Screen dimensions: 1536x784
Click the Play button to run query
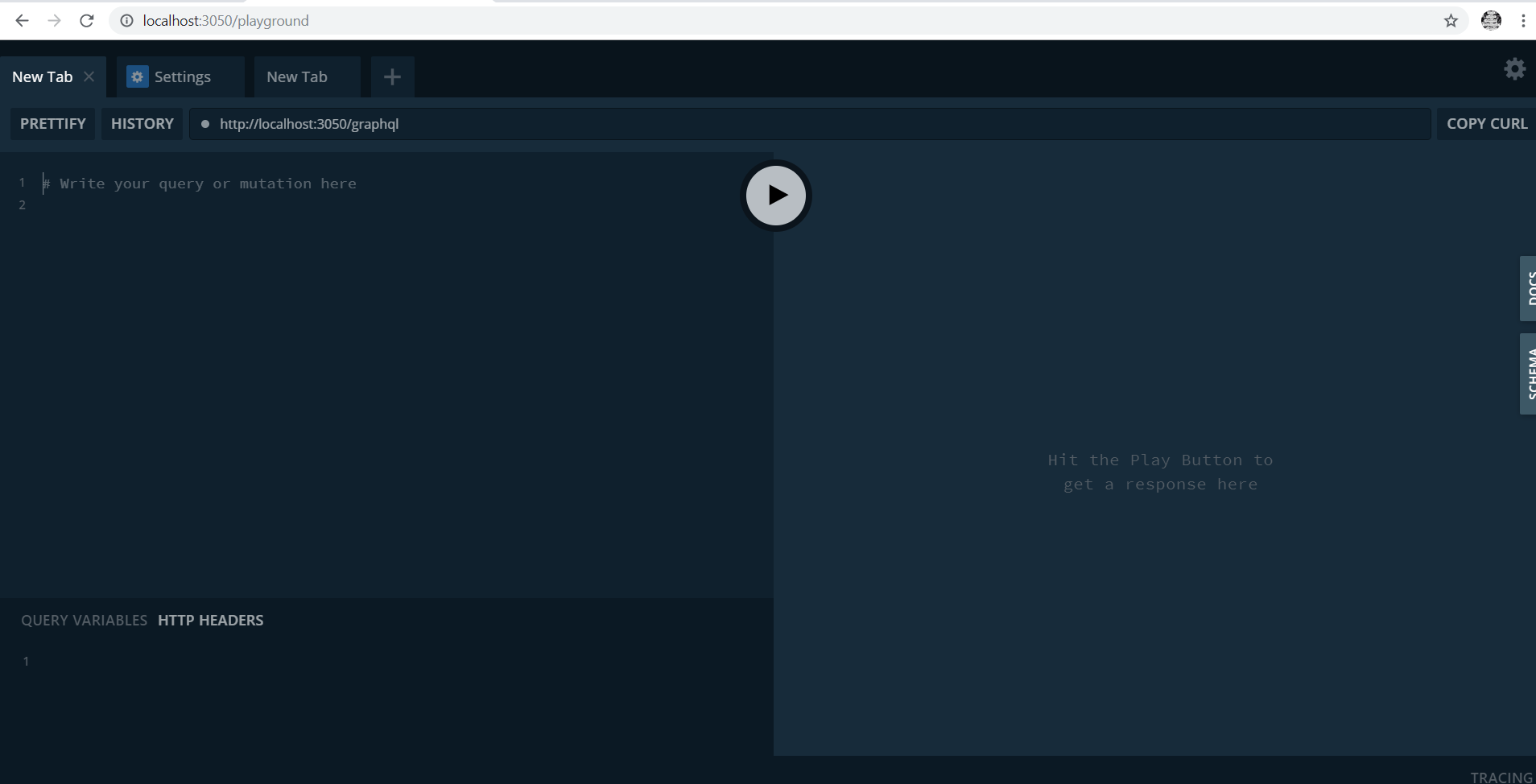pos(774,195)
